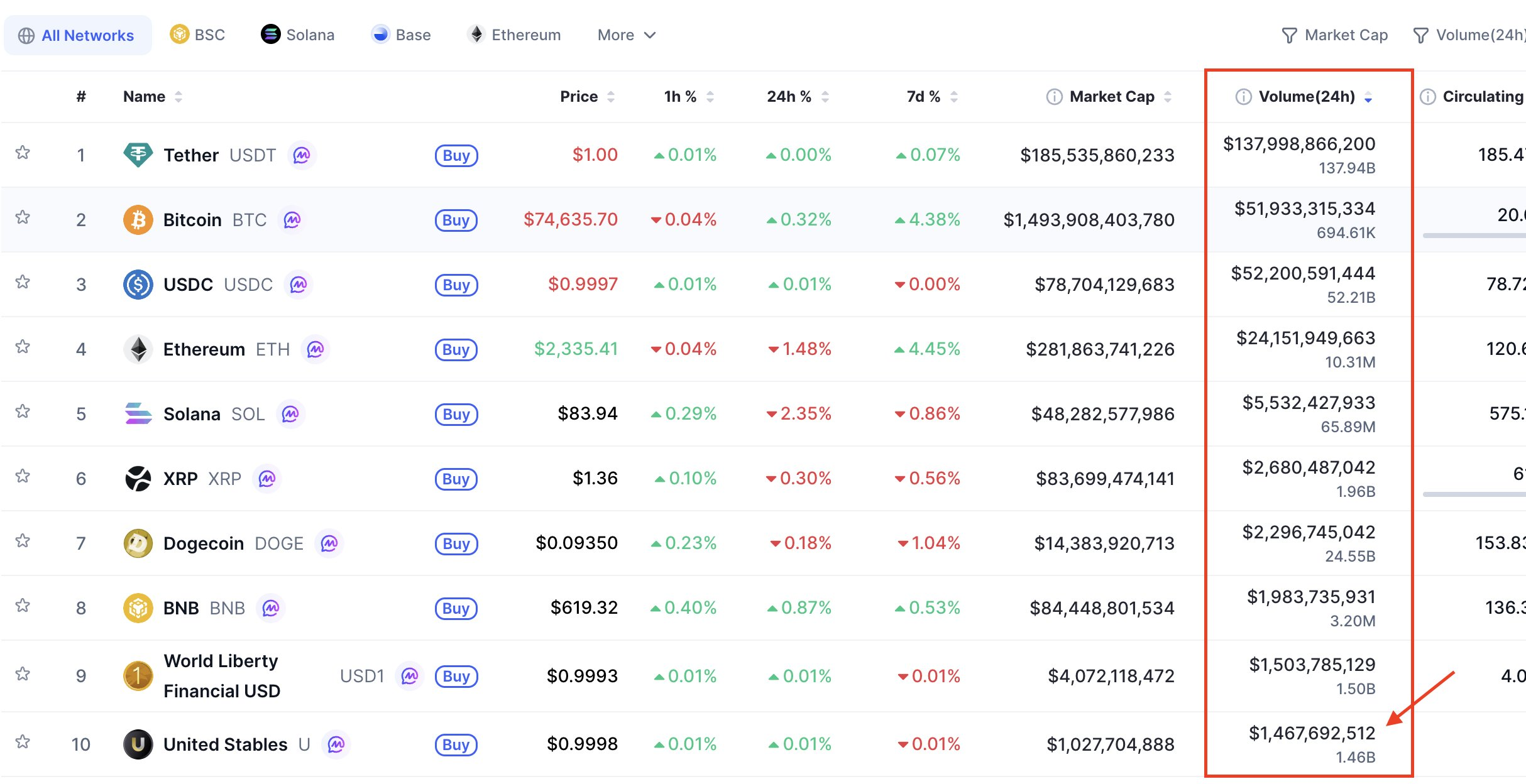Expand the More networks dropdown

pos(626,35)
